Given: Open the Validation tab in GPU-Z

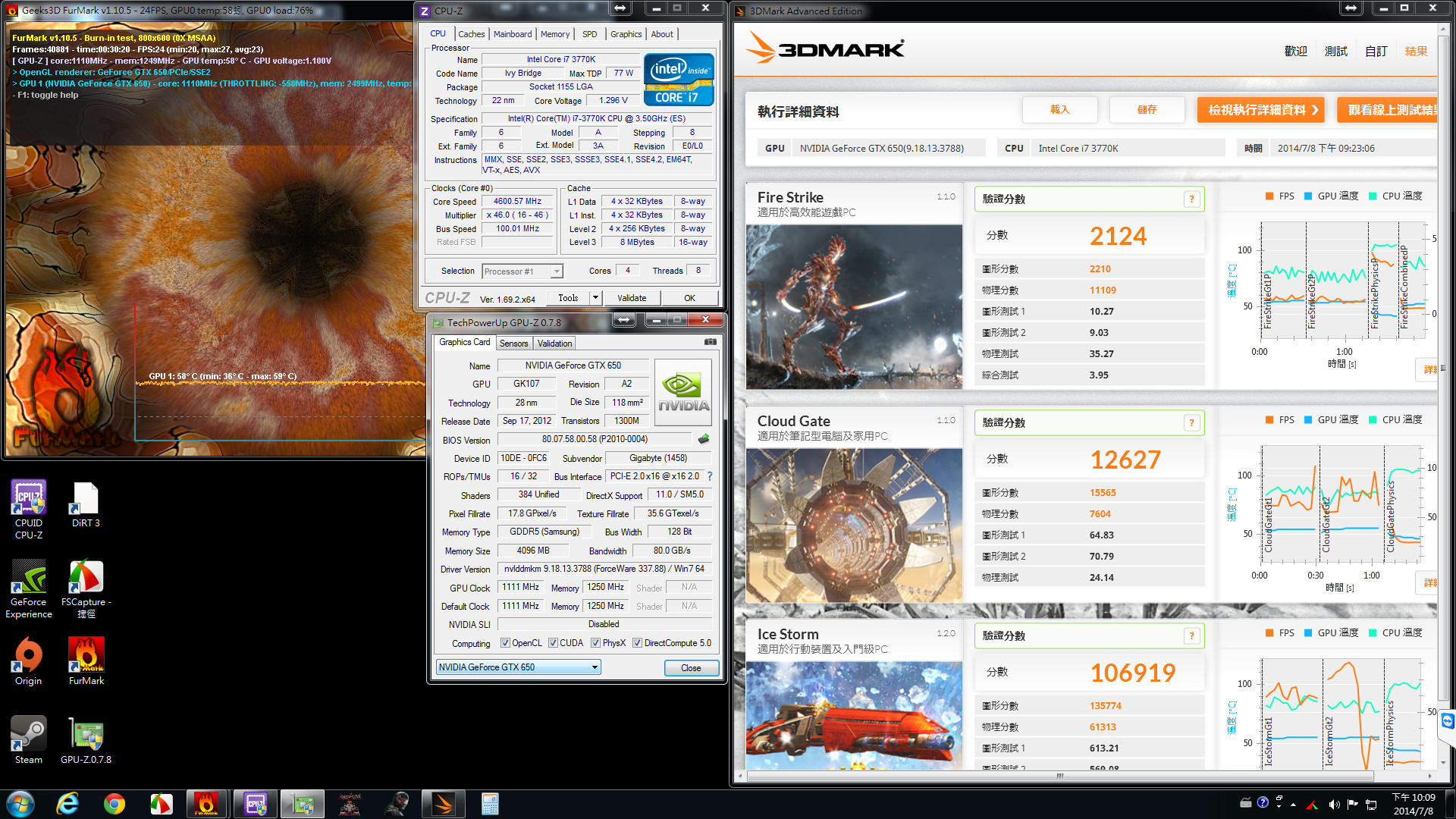Looking at the screenshot, I should (554, 344).
